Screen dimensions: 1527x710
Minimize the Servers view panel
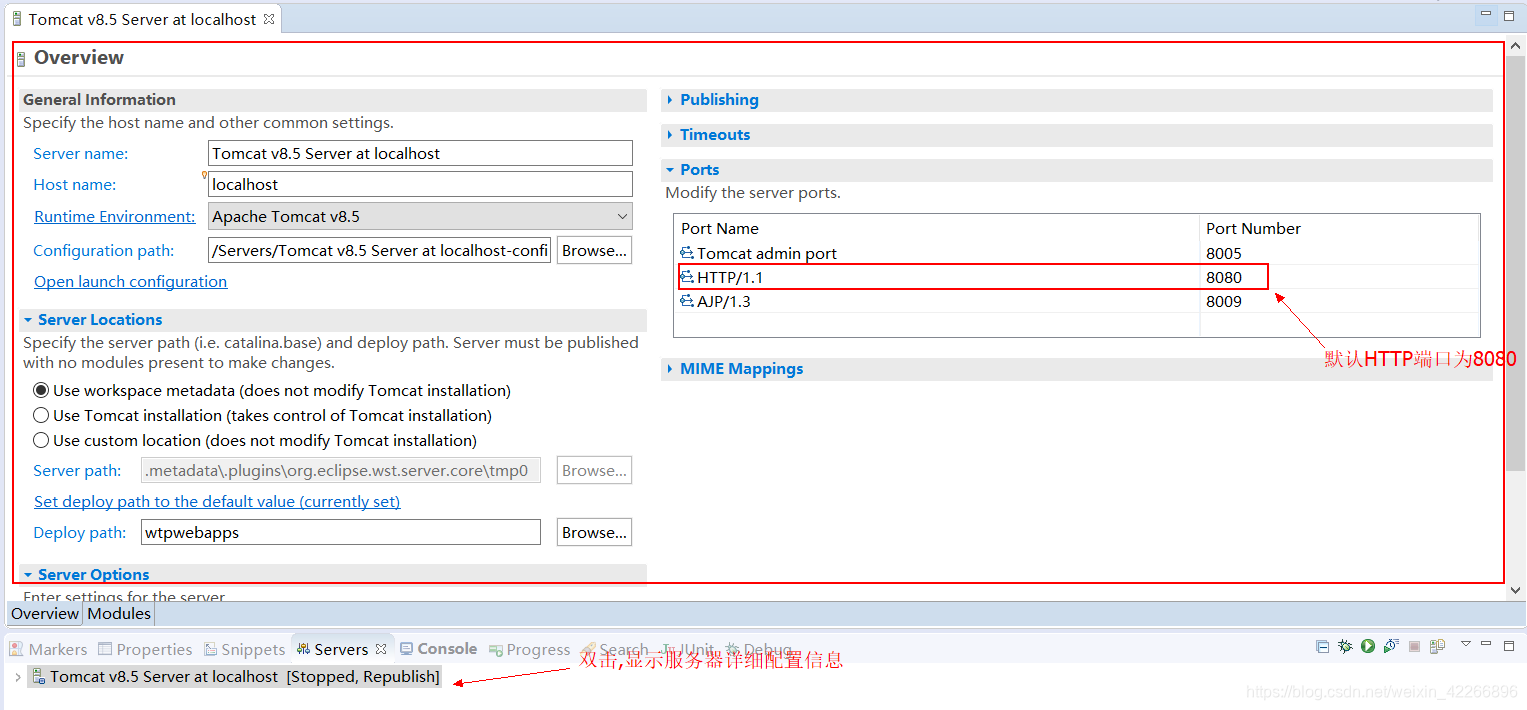[x=1486, y=643]
